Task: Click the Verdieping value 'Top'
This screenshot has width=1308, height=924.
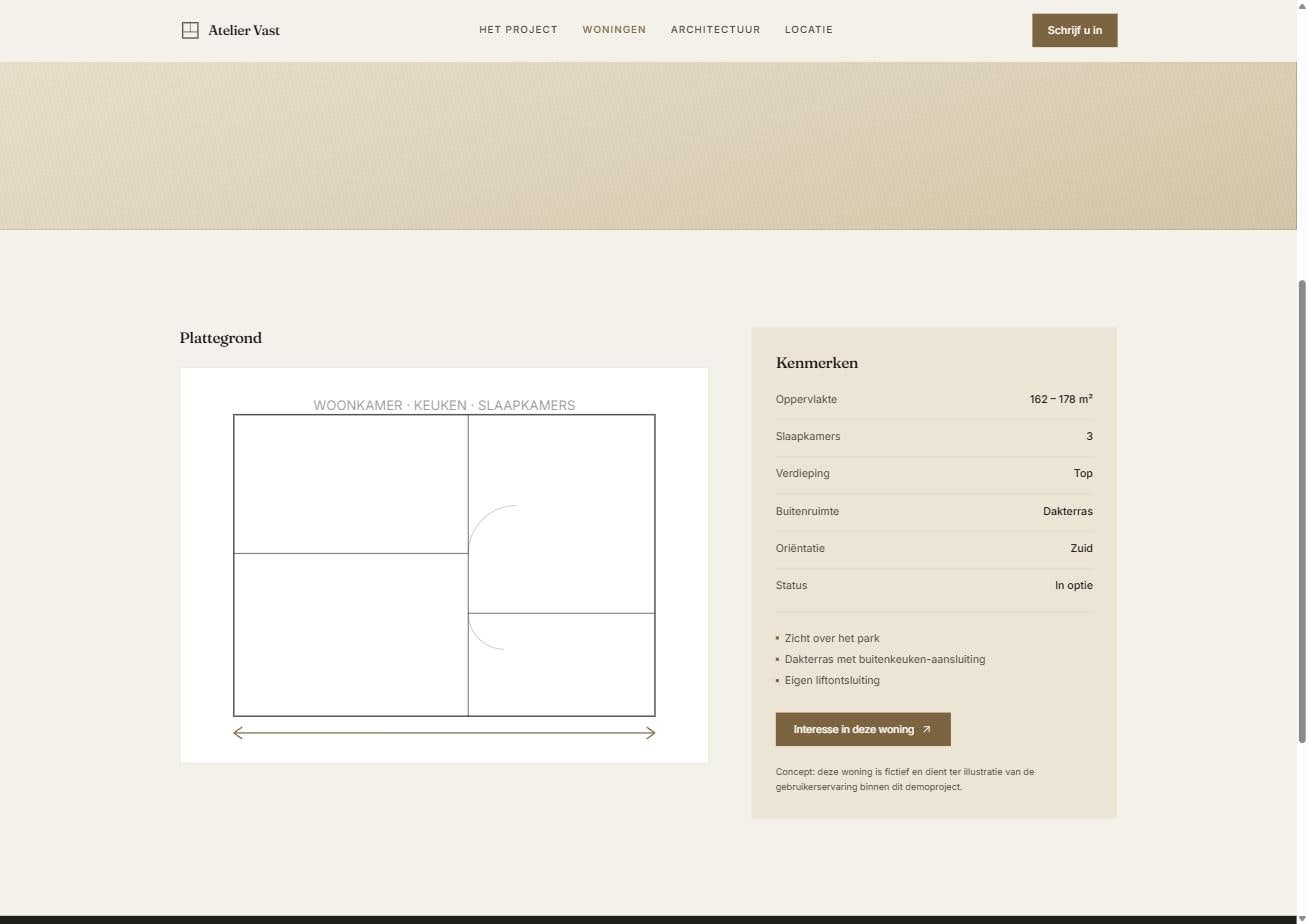Action: tap(1083, 473)
